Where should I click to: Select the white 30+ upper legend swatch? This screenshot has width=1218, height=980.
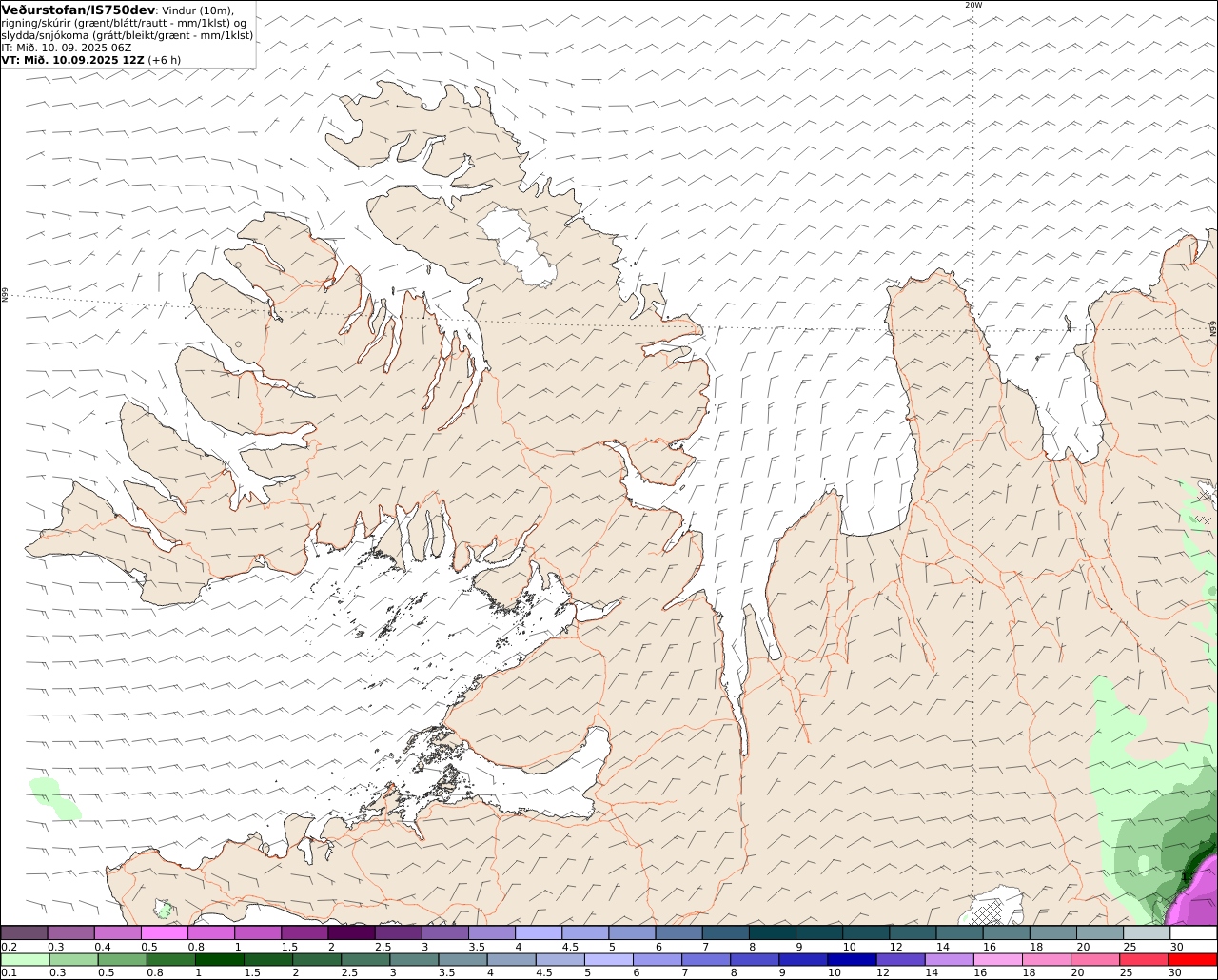click(1193, 932)
